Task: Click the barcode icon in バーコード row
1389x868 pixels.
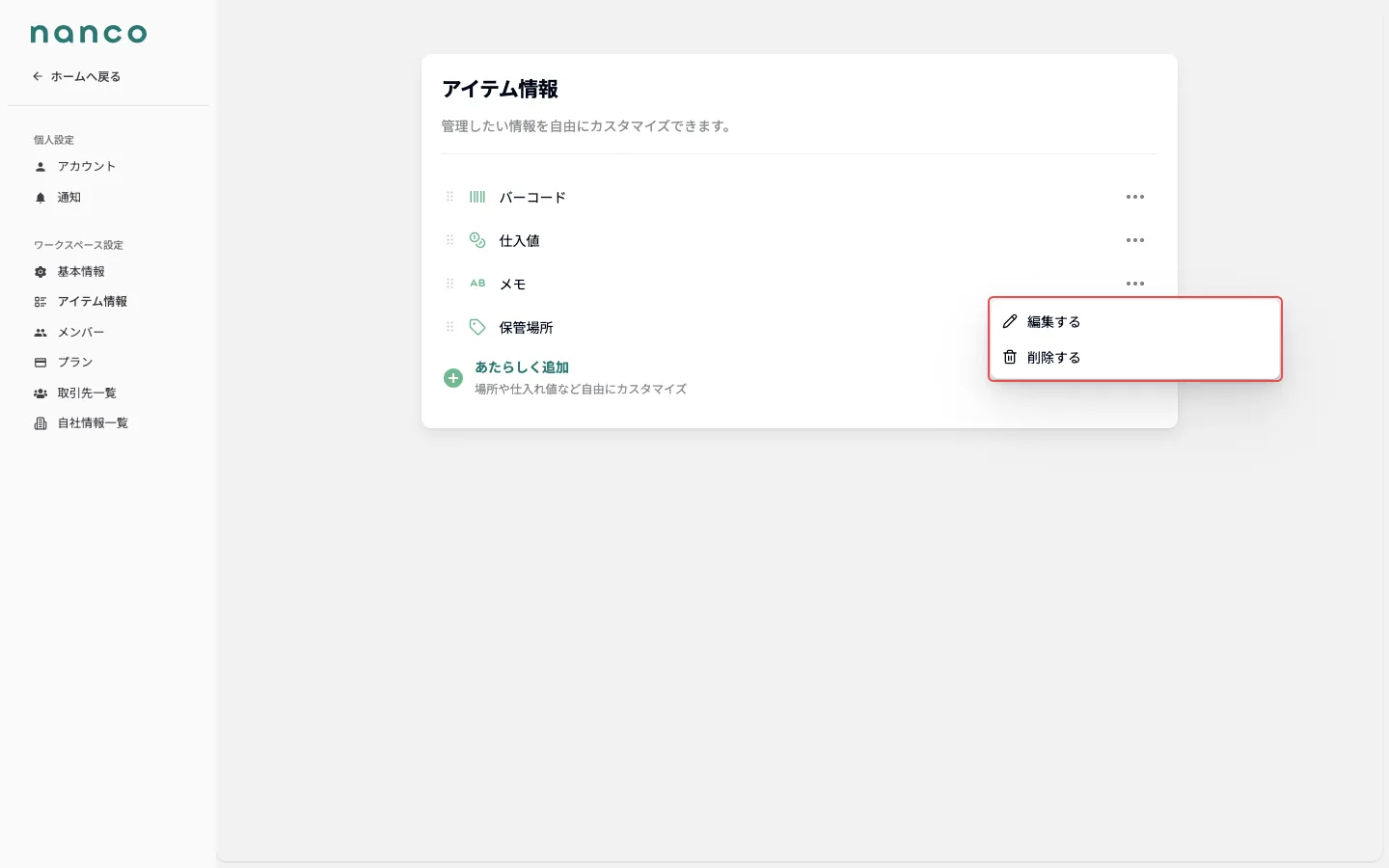Action: 477,197
